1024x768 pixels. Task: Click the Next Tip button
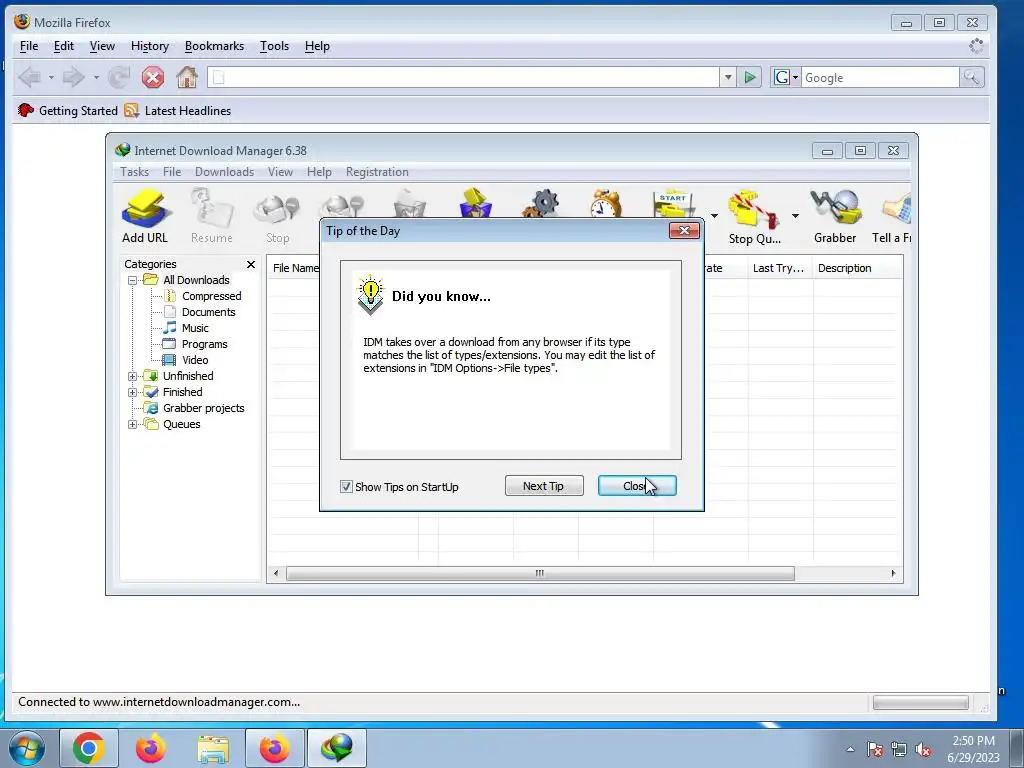coord(543,486)
